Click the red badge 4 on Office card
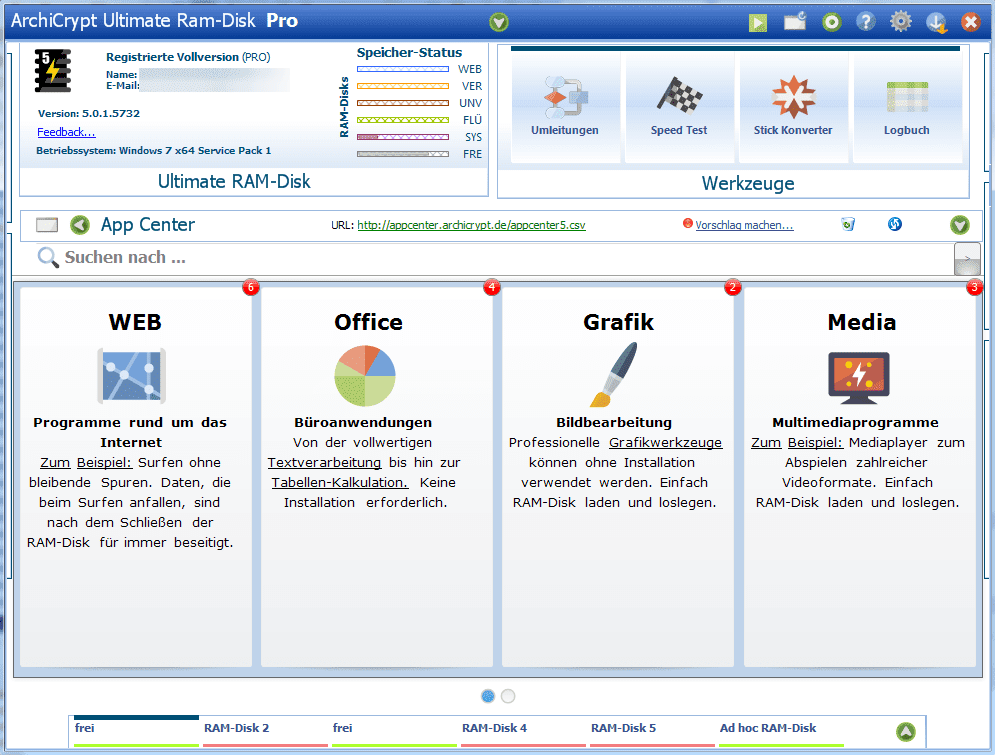This screenshot has height=755, width=995. 492,287
